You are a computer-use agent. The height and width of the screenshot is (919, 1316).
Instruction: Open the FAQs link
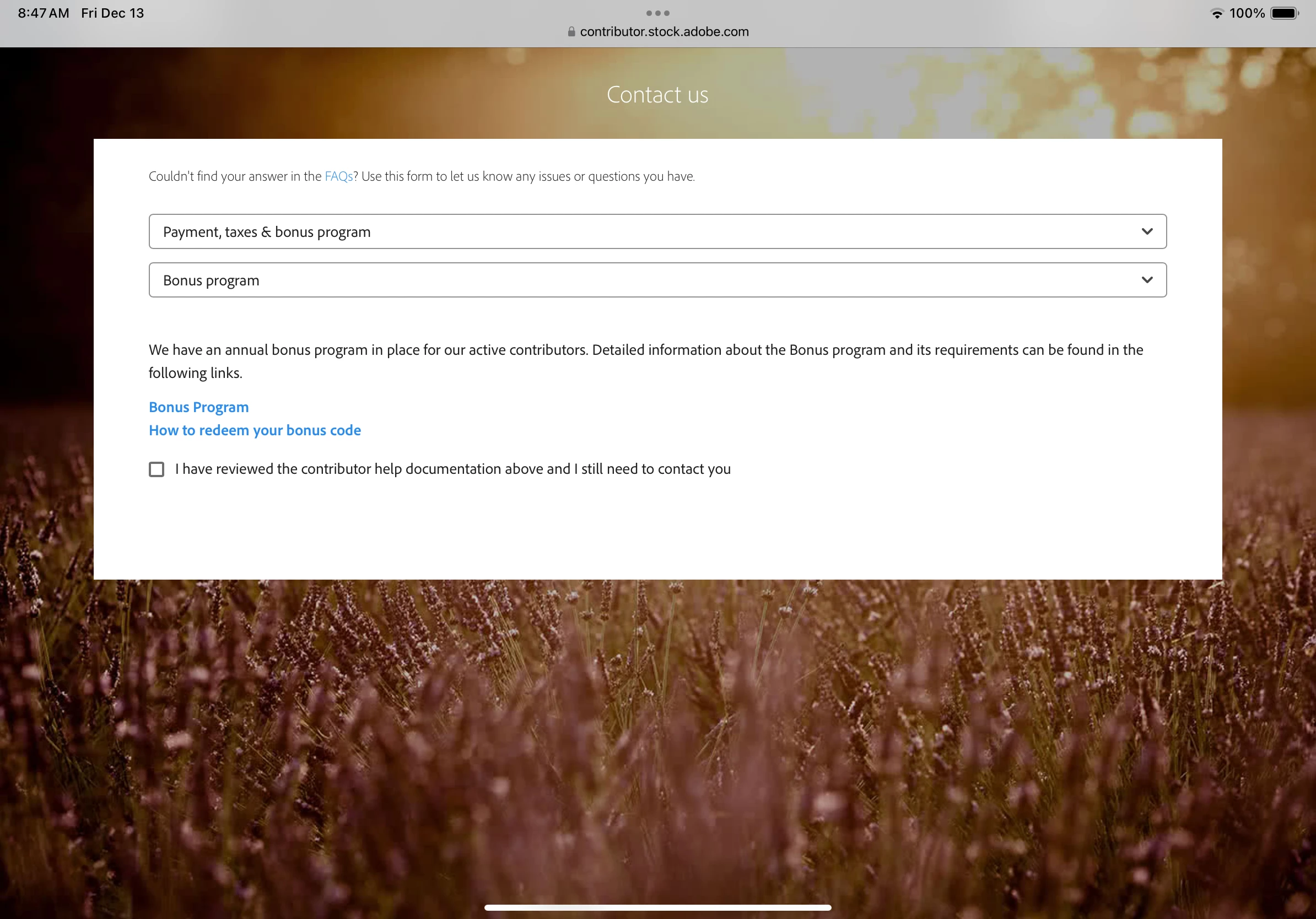point(338,176)
